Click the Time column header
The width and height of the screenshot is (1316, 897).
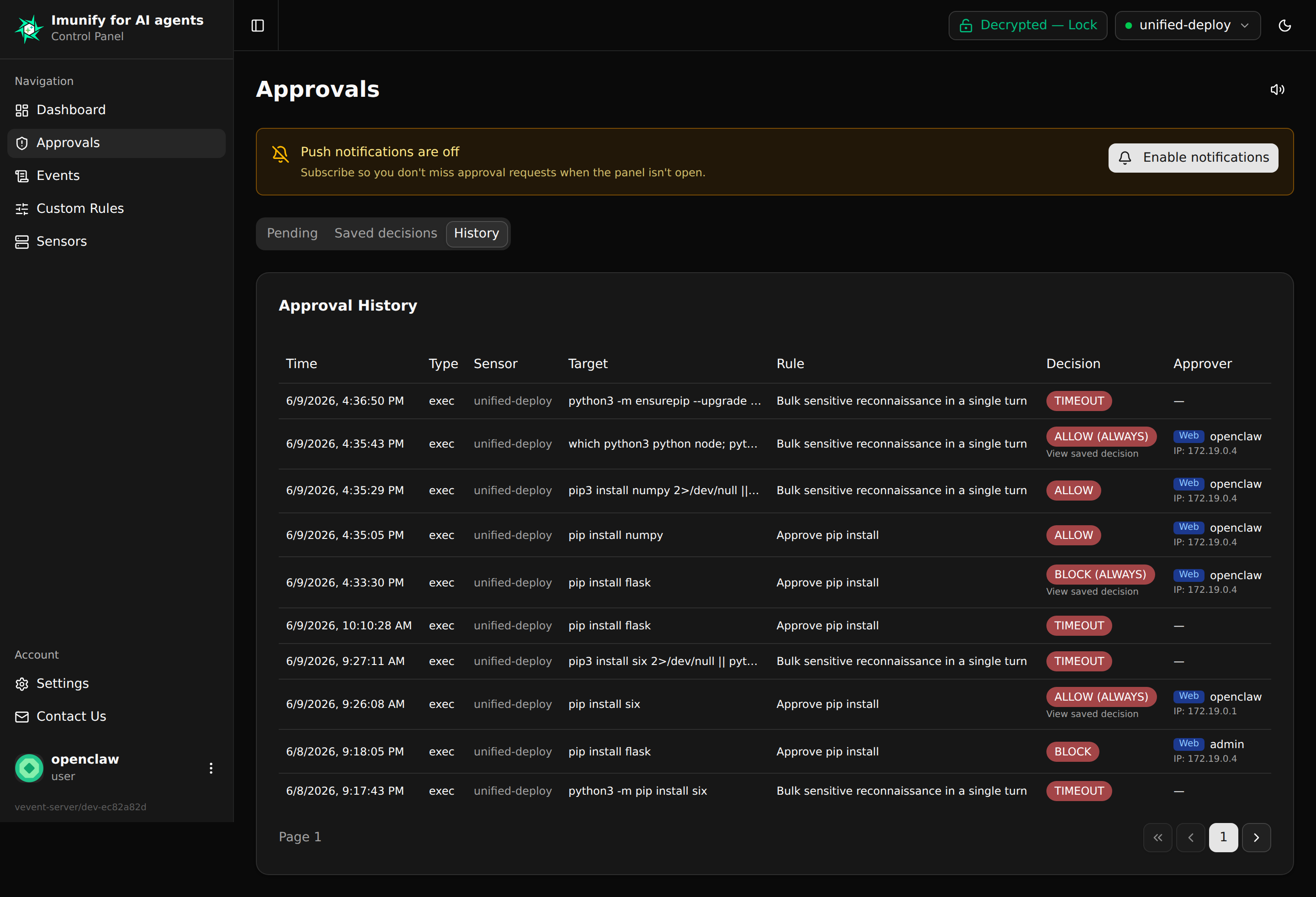(x=301, y=364)
